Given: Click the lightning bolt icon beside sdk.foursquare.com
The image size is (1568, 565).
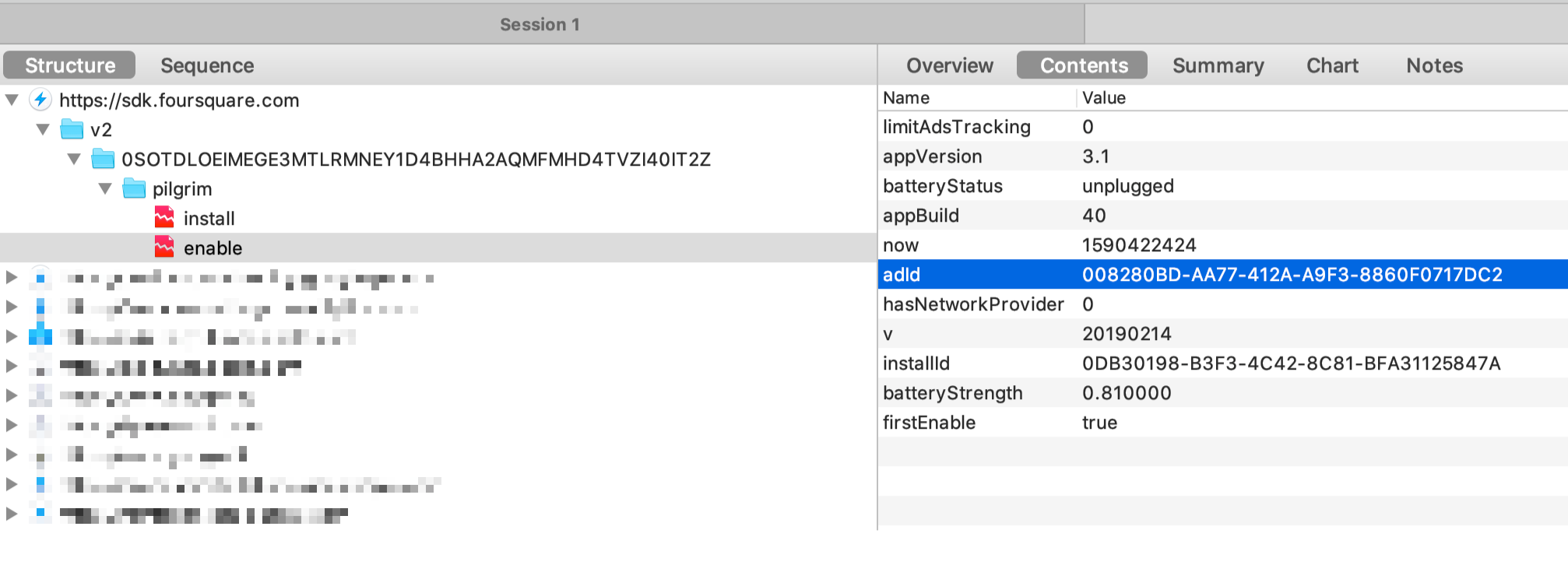Looking at the screenshot, I should 40,100.
